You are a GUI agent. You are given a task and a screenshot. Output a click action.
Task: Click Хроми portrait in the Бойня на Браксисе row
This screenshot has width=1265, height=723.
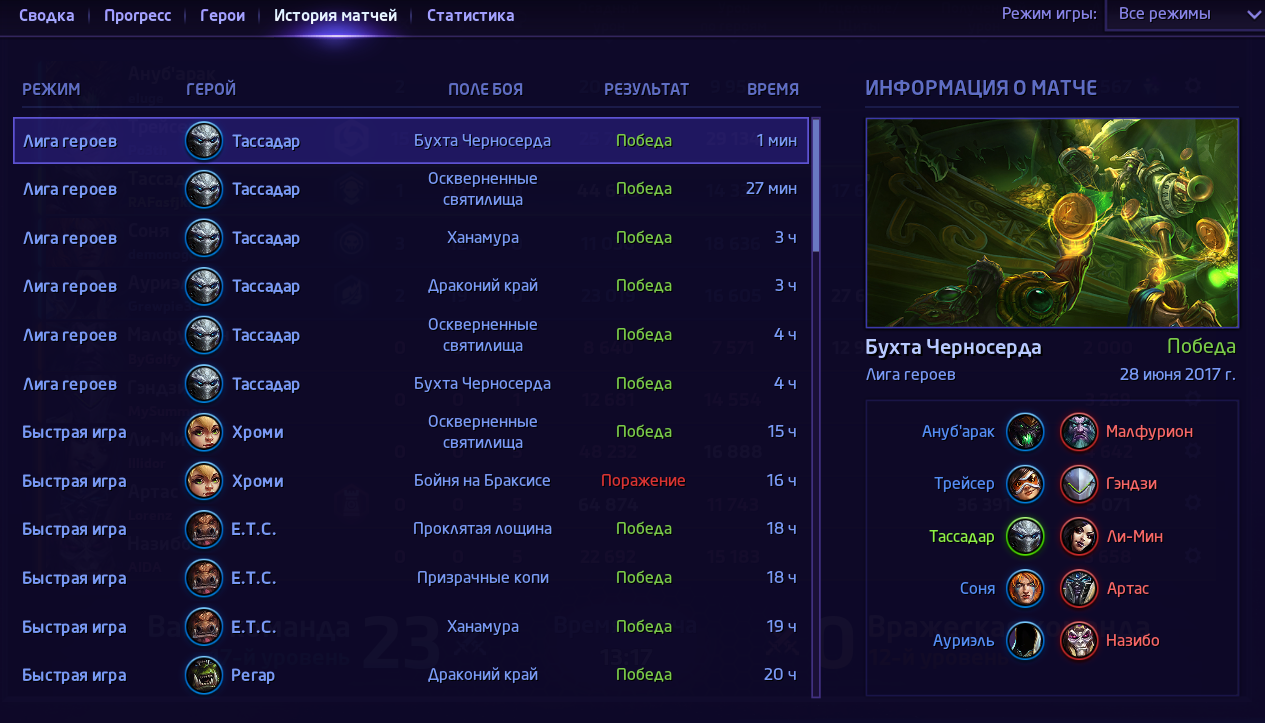pos(204,481)
